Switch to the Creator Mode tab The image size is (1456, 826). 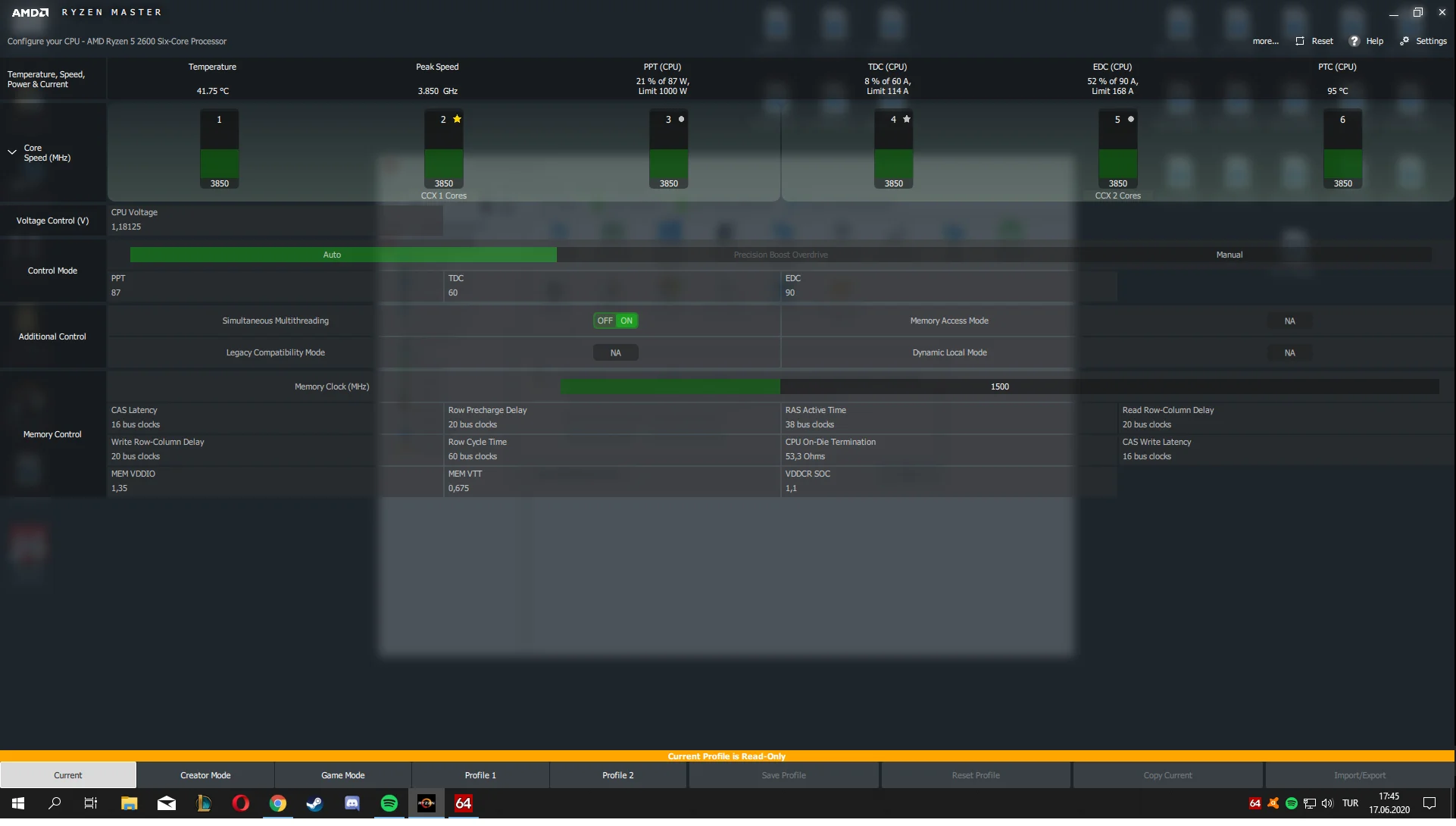click(x=205, y=775)
